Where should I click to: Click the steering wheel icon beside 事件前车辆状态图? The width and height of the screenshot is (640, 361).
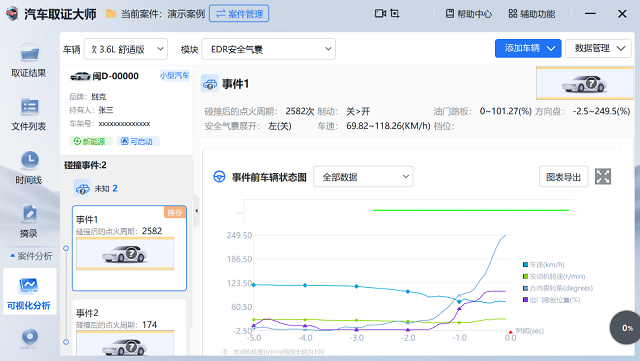click(x=219, y=177)
